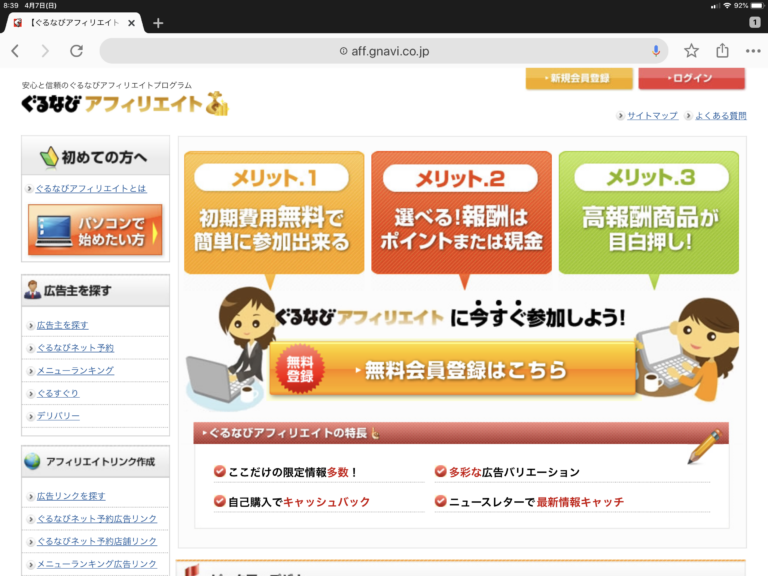The width and height of the screenshot is (768, 576).
Task: Click the 初めての方へ beginner leaf icon
Action: point(49,157)
